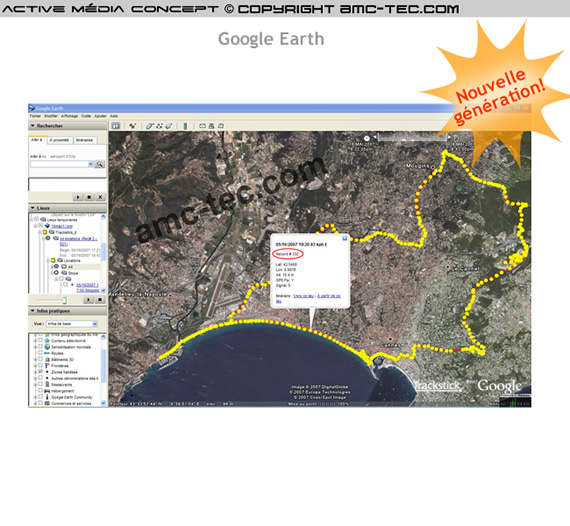Play the tour in the Lieux panel

(x=88, y=300)
